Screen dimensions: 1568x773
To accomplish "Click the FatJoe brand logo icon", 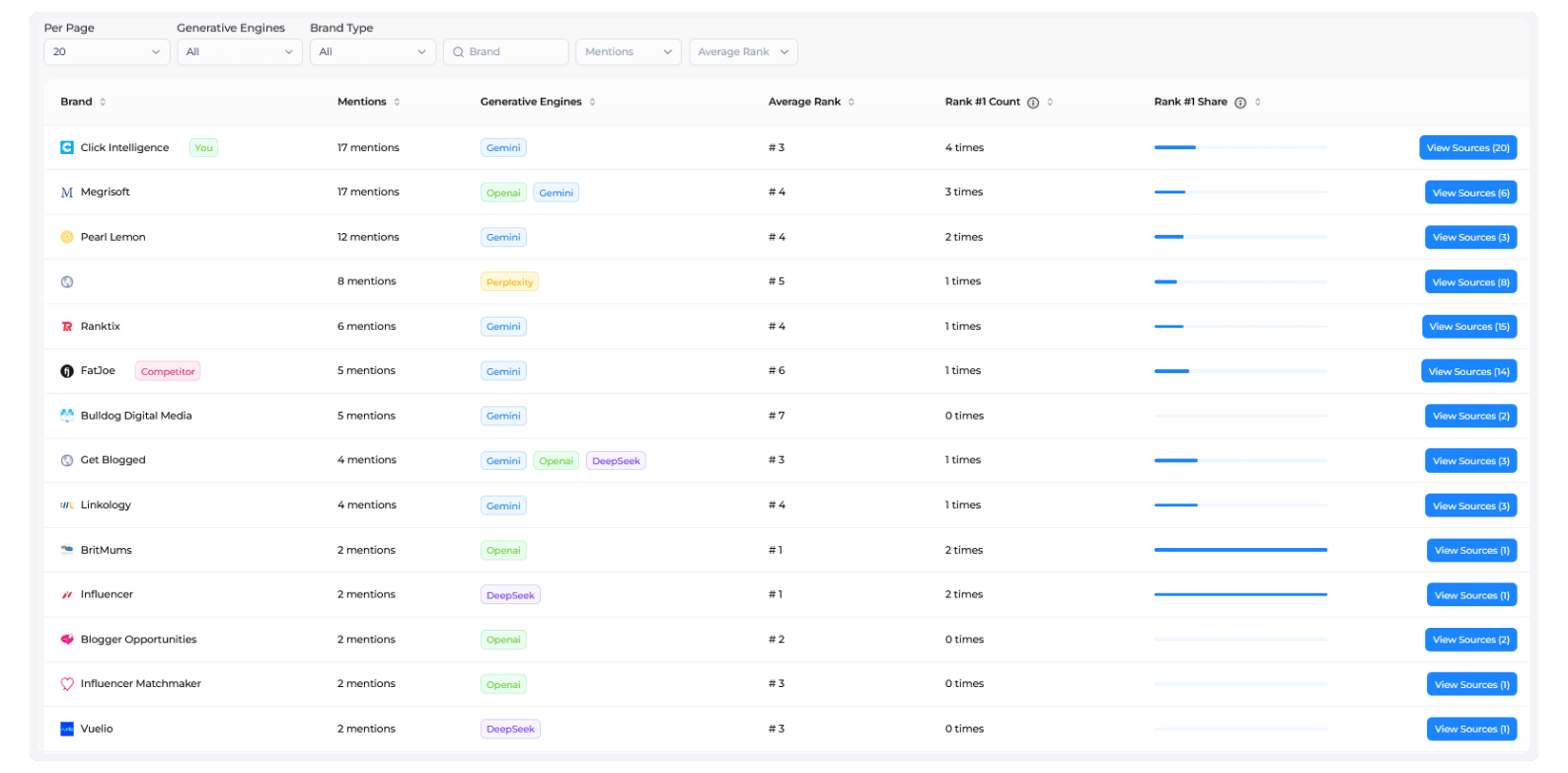I will [x=67, y=371].
